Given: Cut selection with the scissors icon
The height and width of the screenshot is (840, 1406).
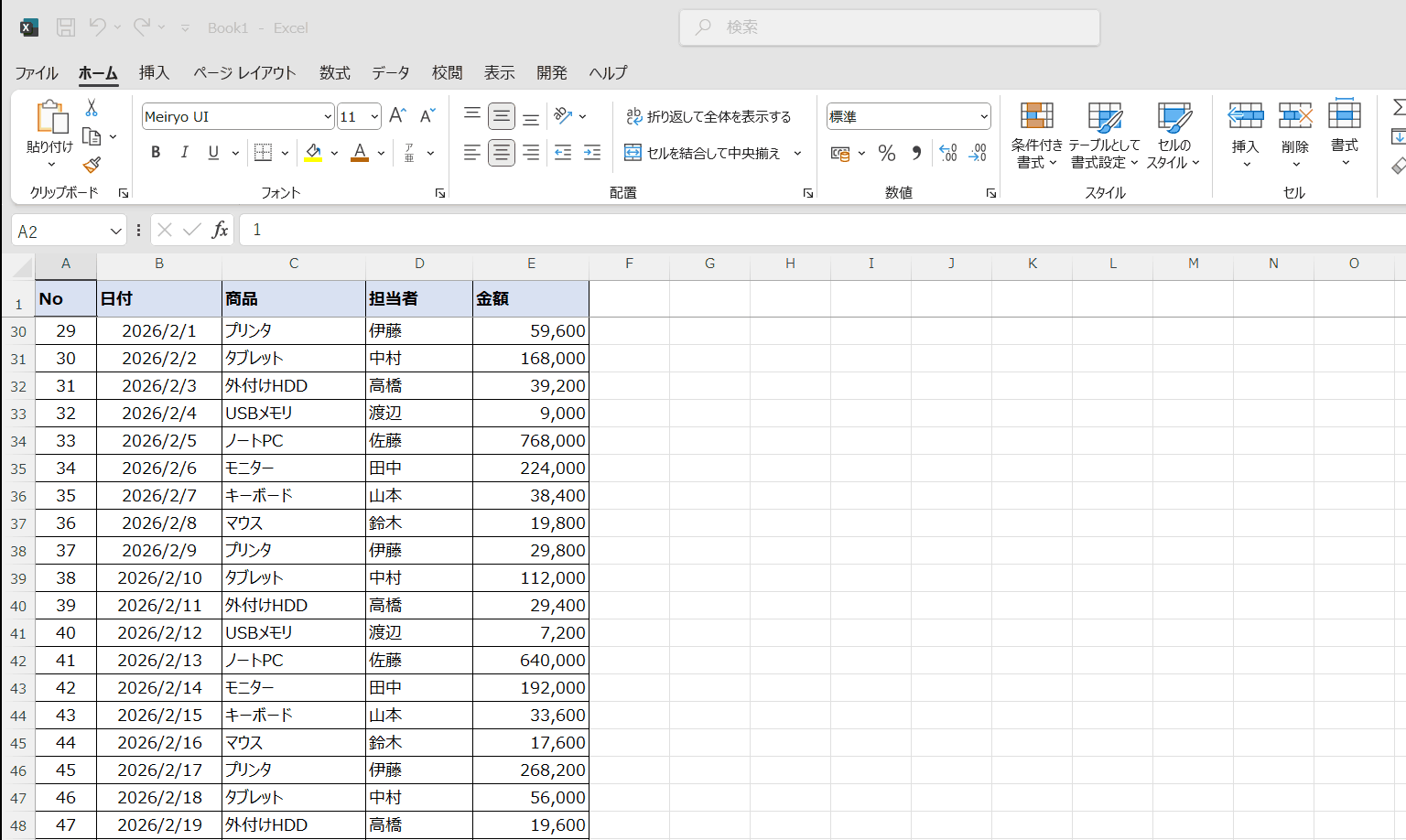Looking at the screenshot, I should pos(92,108).
